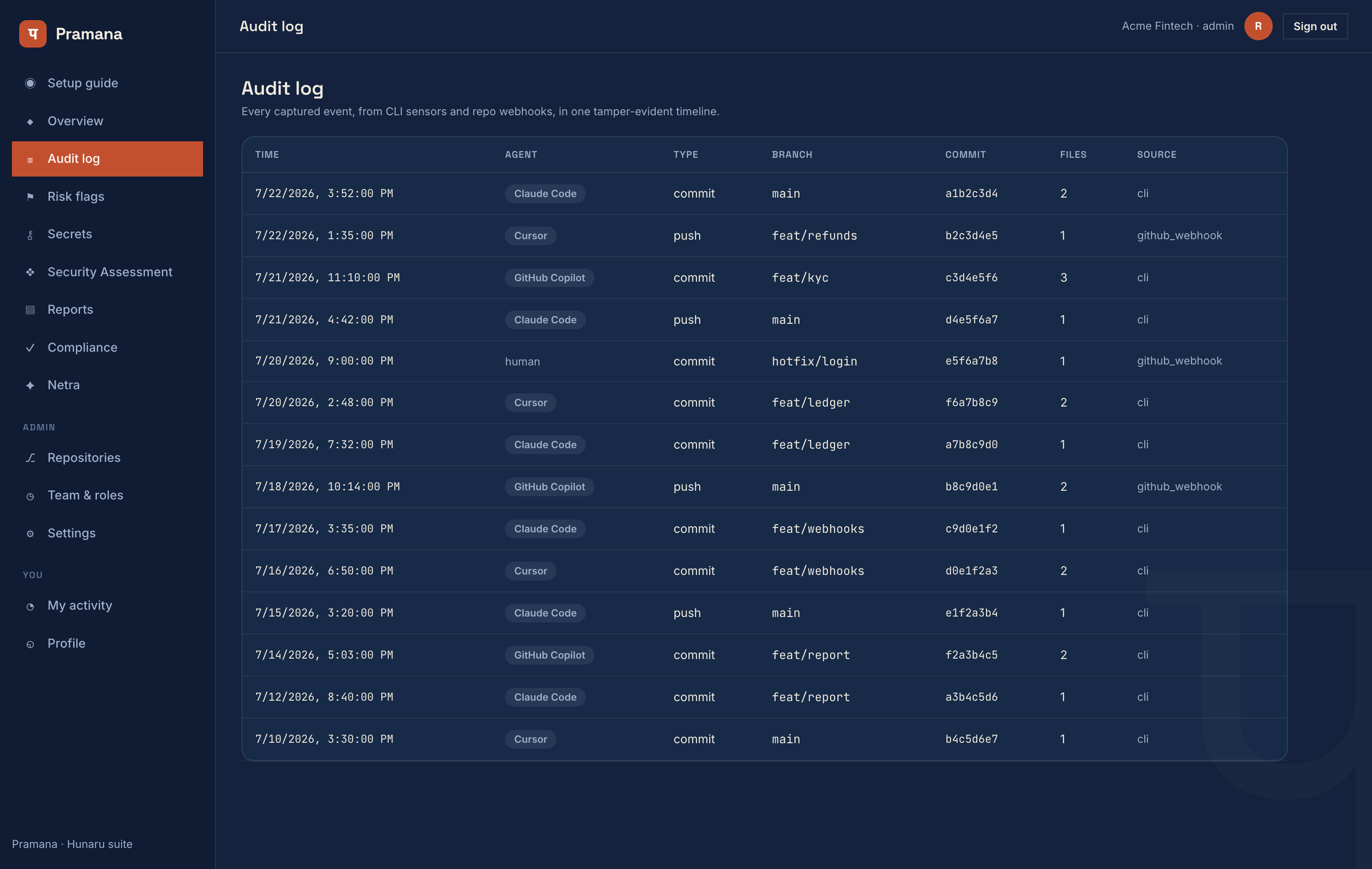The height and width of the screenshot is (869, 1372).
Task: Click the Reports document icon
Action: coord(30,310)
